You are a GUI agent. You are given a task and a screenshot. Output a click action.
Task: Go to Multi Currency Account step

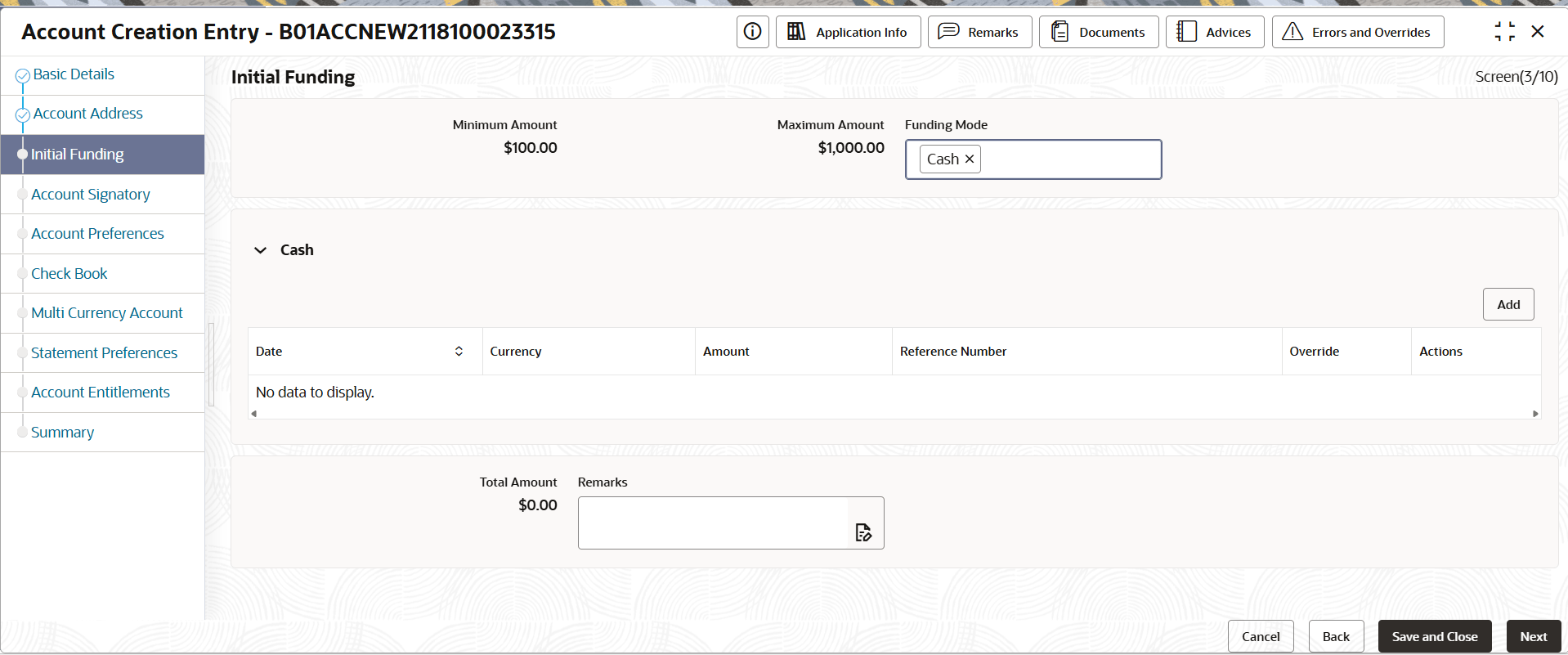tap(107, 313)
